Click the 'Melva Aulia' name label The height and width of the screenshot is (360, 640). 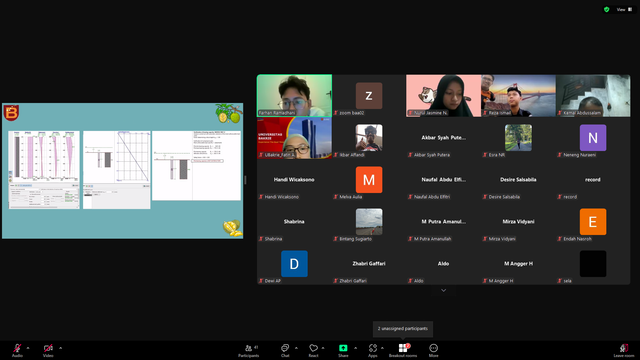point(351,197)
